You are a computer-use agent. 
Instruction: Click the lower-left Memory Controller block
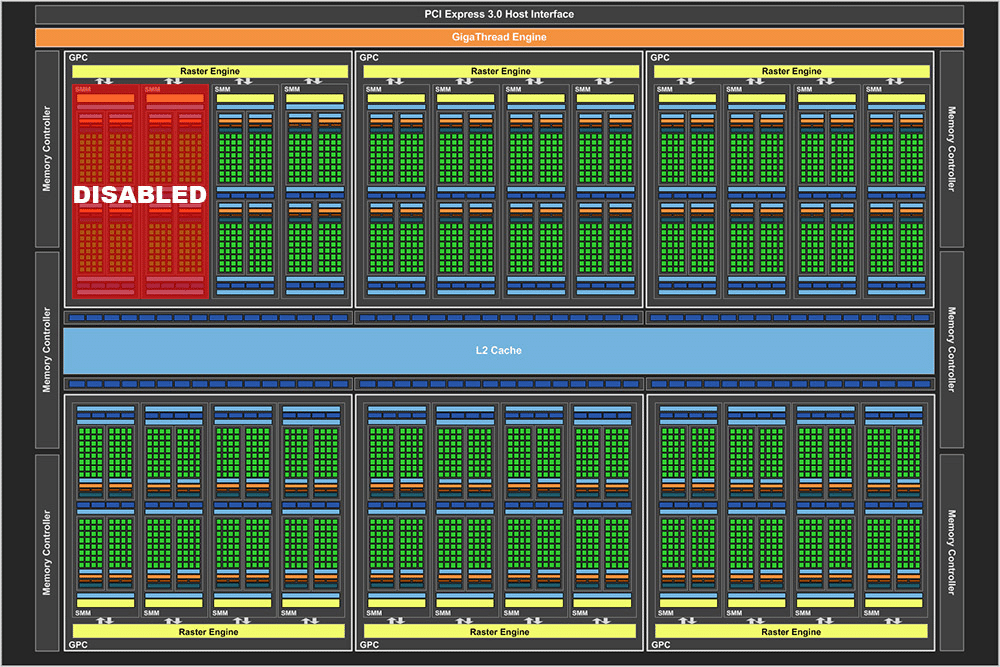click(x=47, y=553)
